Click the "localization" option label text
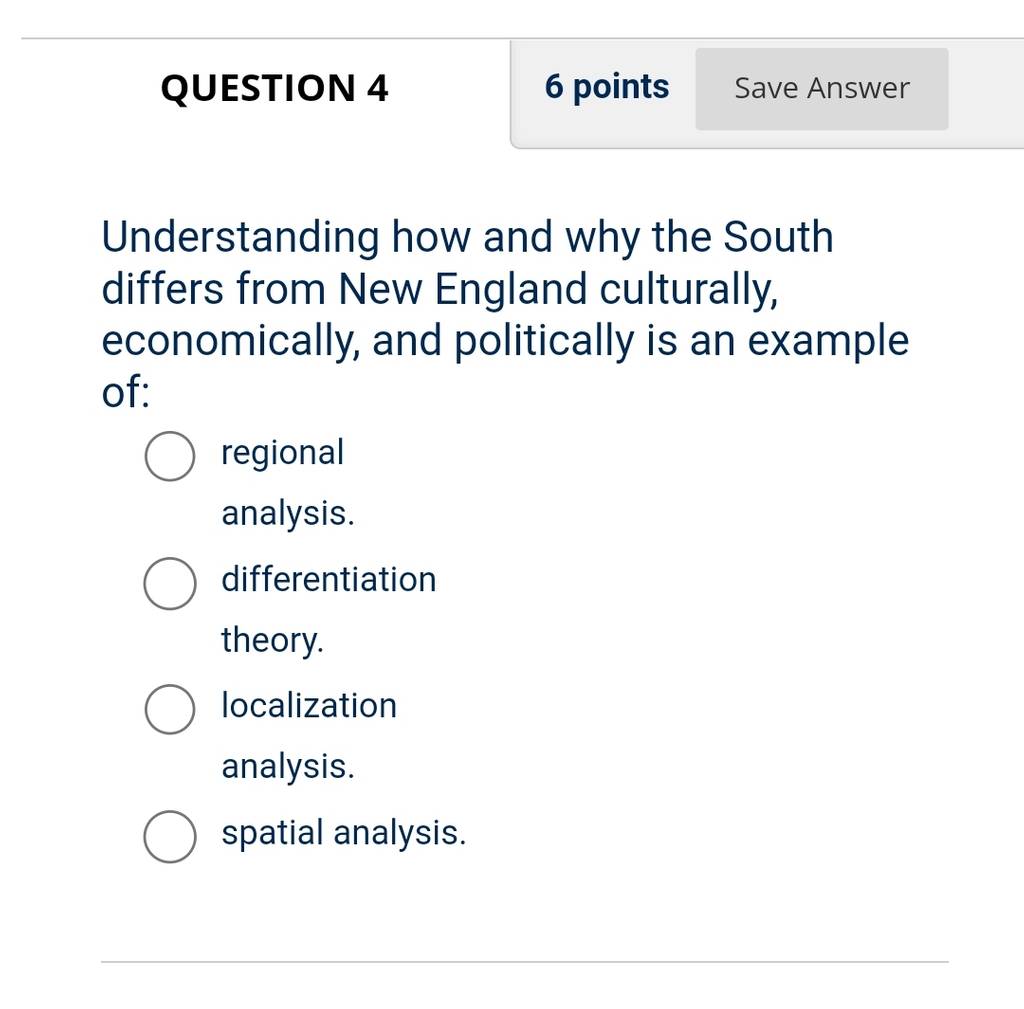Screen dimensions: 1024x1009 point(309,706)
